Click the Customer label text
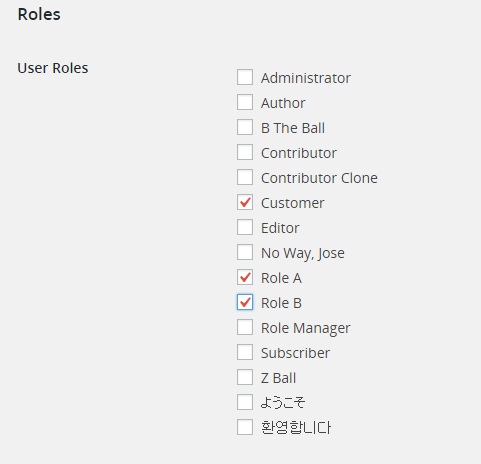This screenshot has height=464, width=481. (292, 203)
